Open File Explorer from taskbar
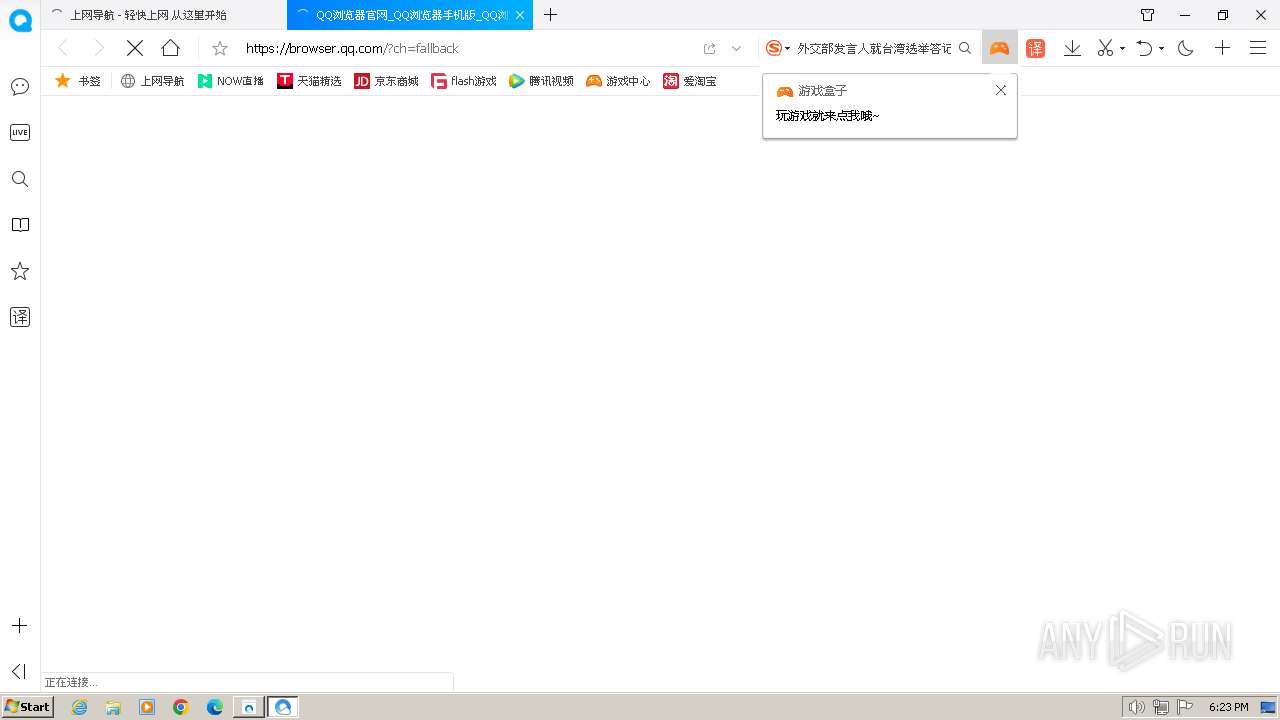This screenshot has width=1280, height=720. 113,707
